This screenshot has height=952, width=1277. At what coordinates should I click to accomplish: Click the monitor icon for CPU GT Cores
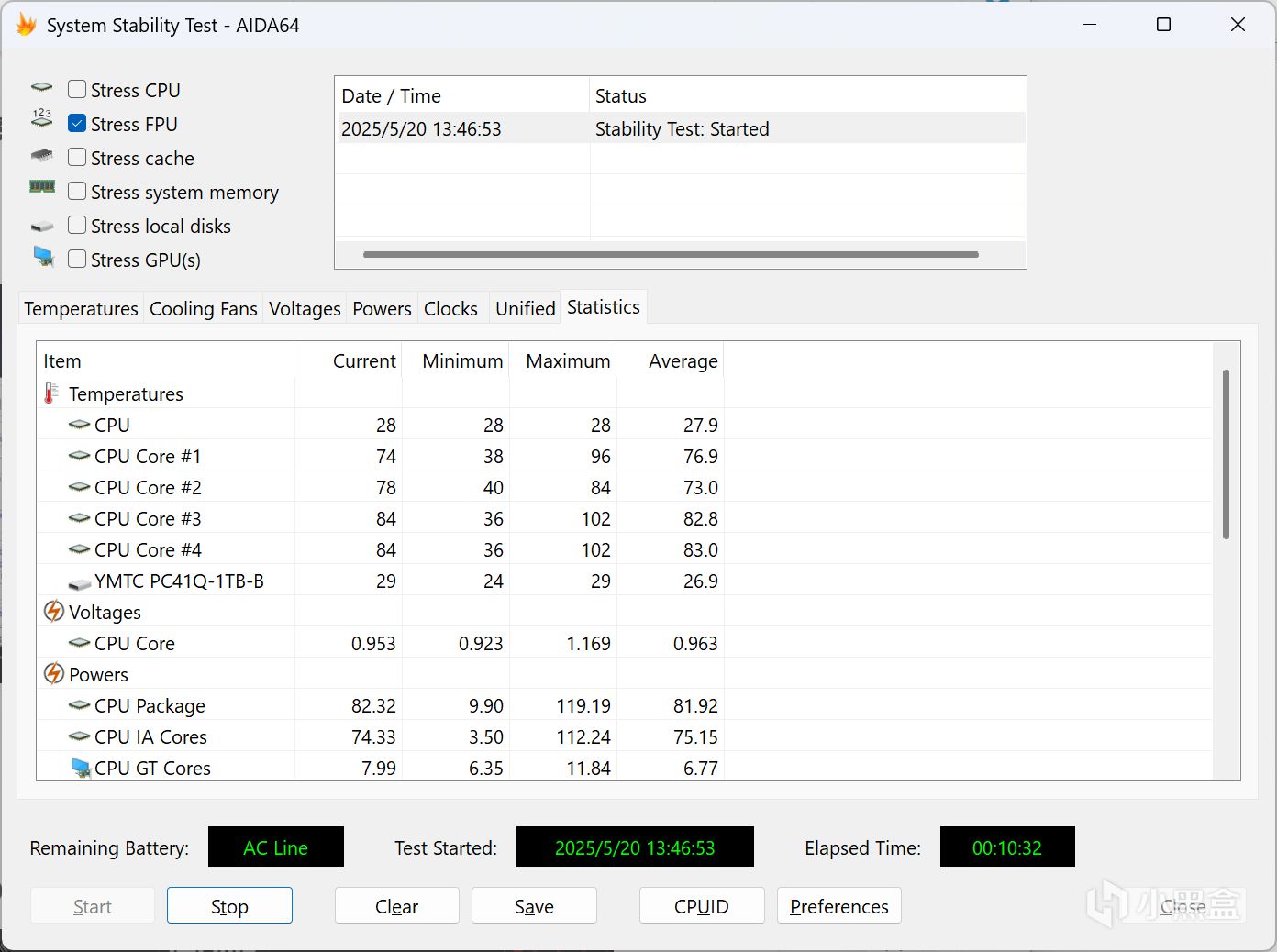pyautogui.click(x=81, y=768)
